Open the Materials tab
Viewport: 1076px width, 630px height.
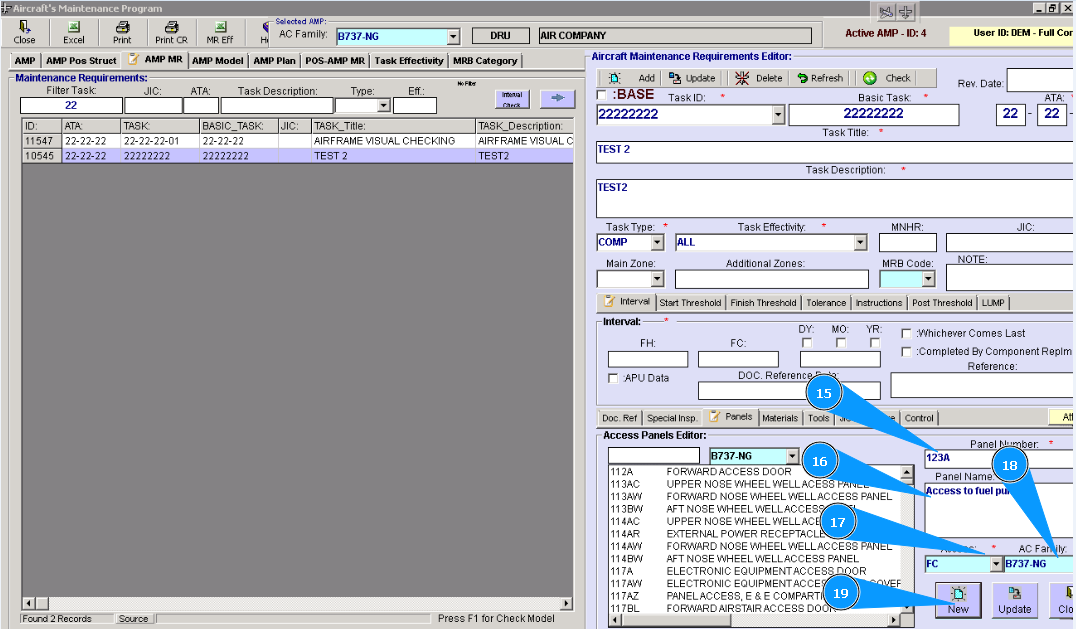(x=780, y=418)
